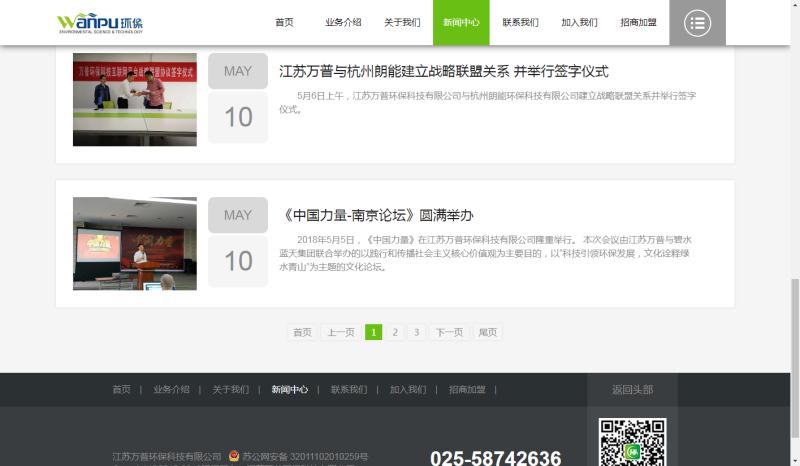Select 招商加盟 in top navigation
Image resolution: width=800 pixels, height=466 pixels.
pyautogui.click(x=638, y=22)
